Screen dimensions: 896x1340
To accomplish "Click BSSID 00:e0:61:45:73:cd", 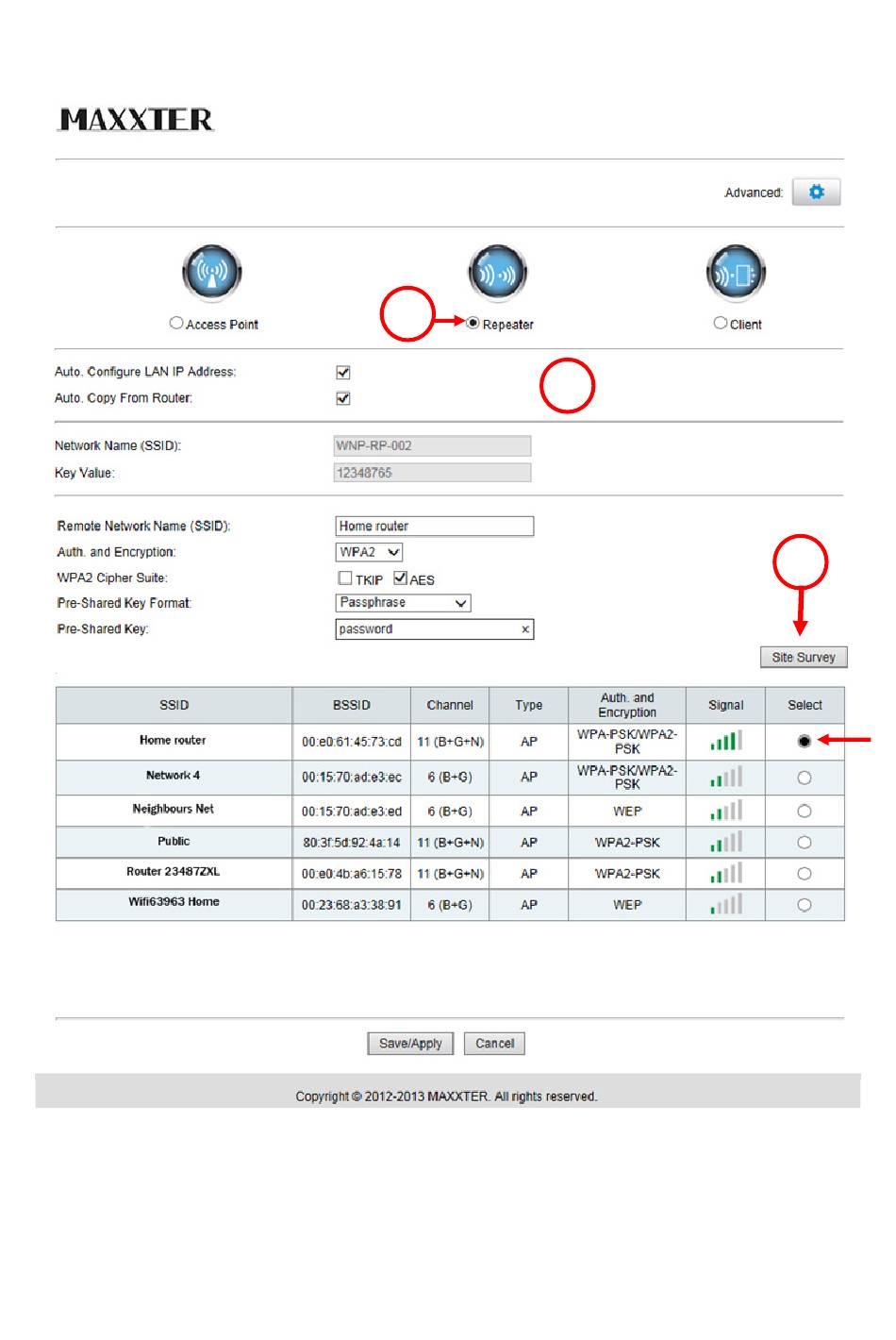I will coord(352,742).
